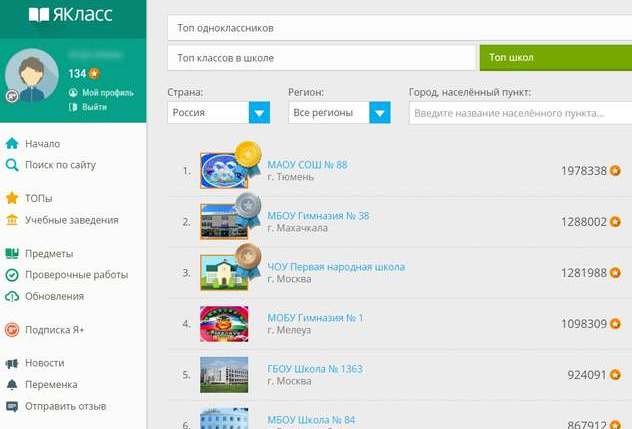The height and width of the screenshot is (429, 632).
Task: Switch to Топ классов в школе tab
Action: (322, 58)
